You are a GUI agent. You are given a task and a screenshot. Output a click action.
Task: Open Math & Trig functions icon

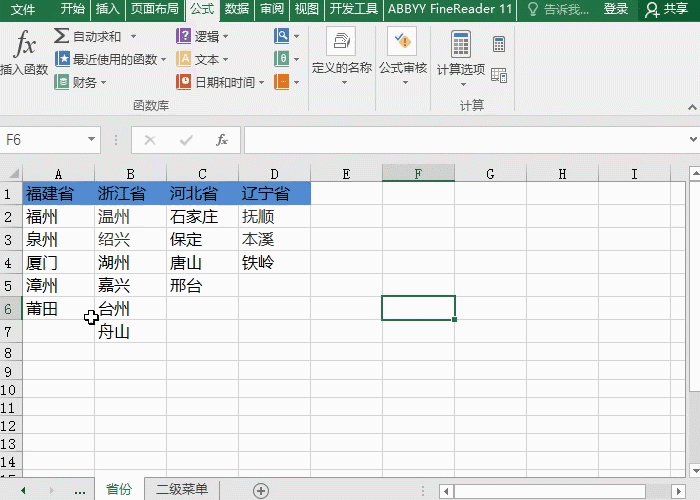pos(282,58)
